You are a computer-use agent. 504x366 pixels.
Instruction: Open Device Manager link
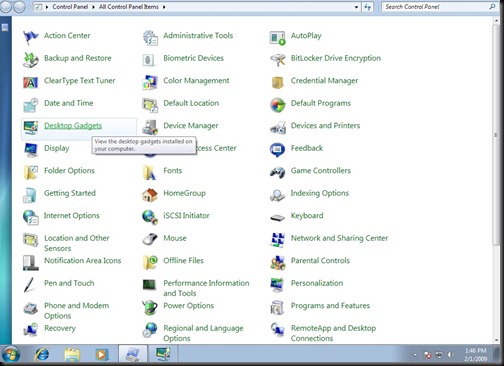pos(191,126)
